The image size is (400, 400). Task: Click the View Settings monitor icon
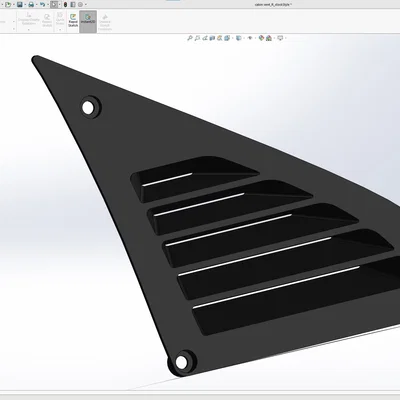pos(280,38)
